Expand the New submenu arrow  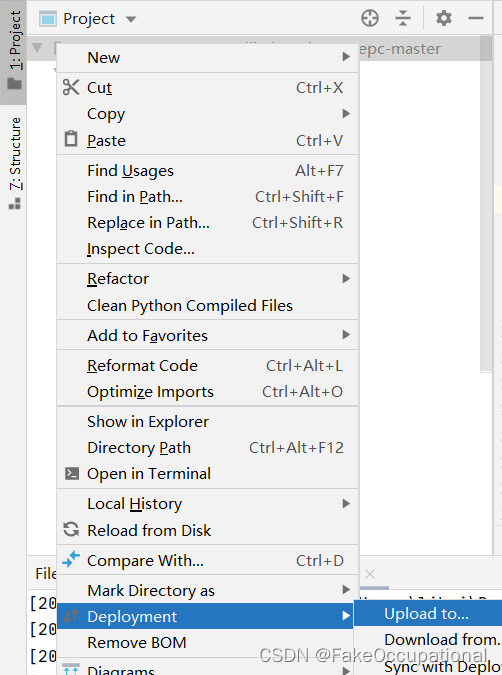point(346,57)
